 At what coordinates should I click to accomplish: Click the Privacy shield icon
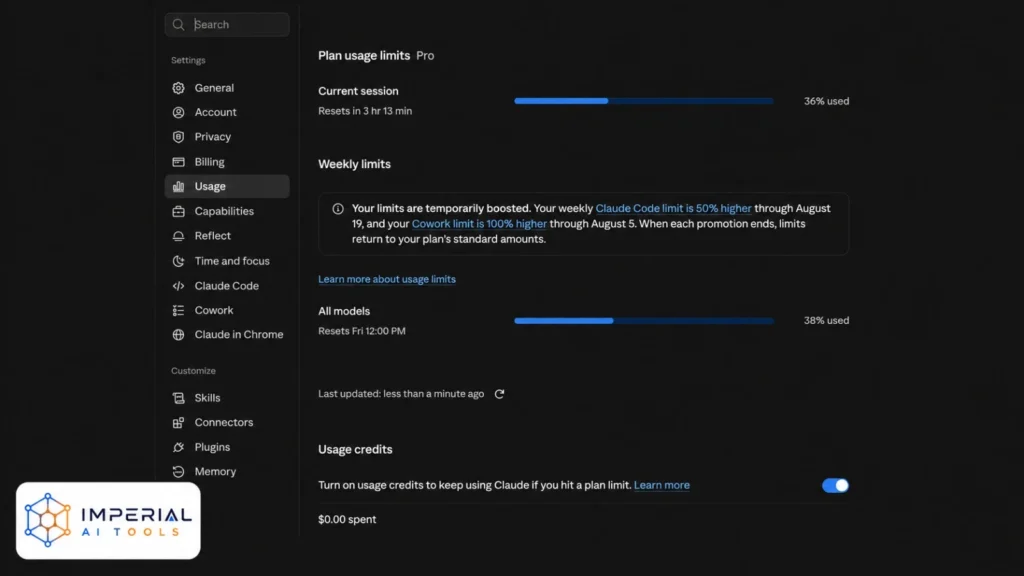pyautogui.click(x=178, y=137)
